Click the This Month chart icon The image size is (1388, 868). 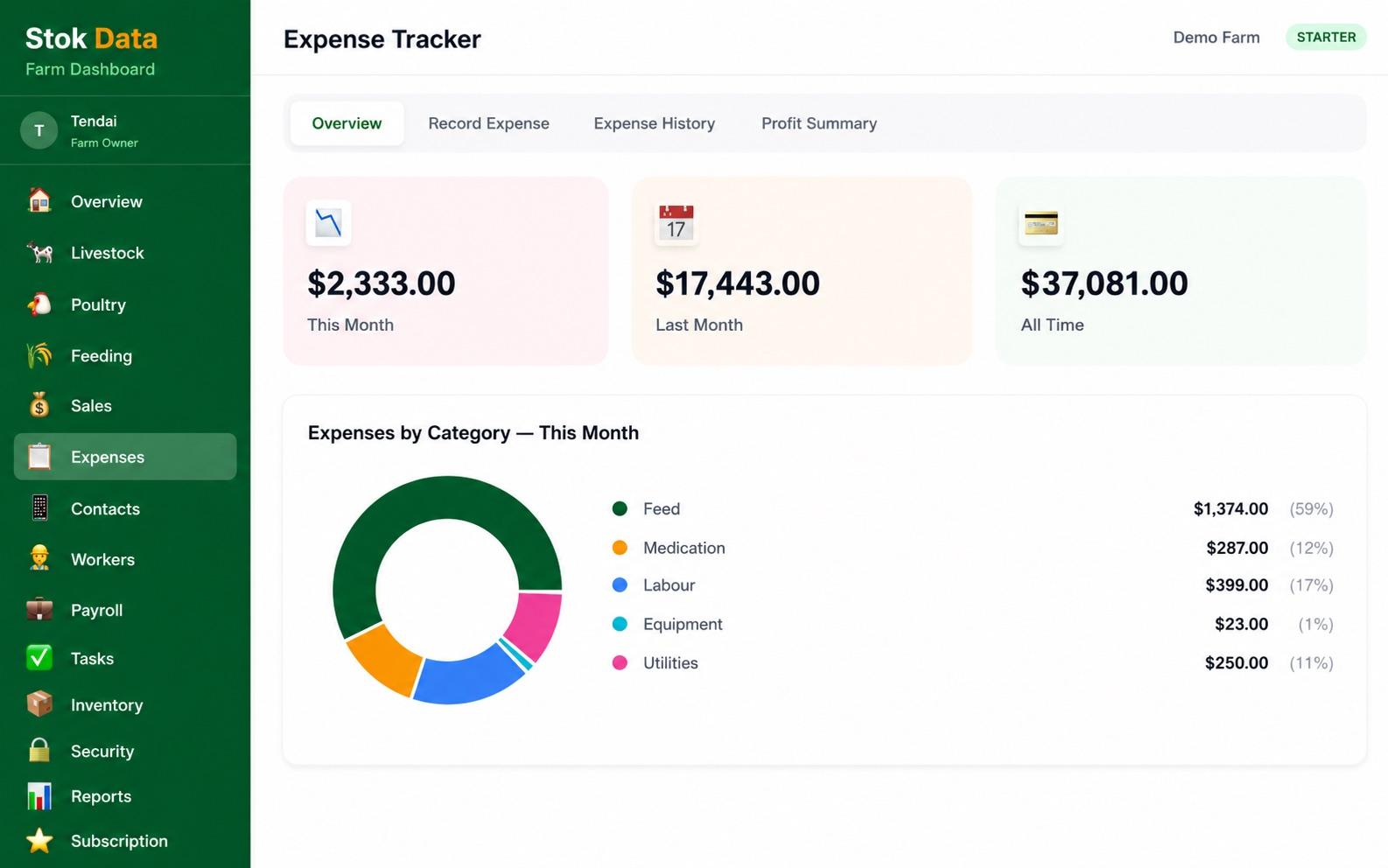(328, 222)
